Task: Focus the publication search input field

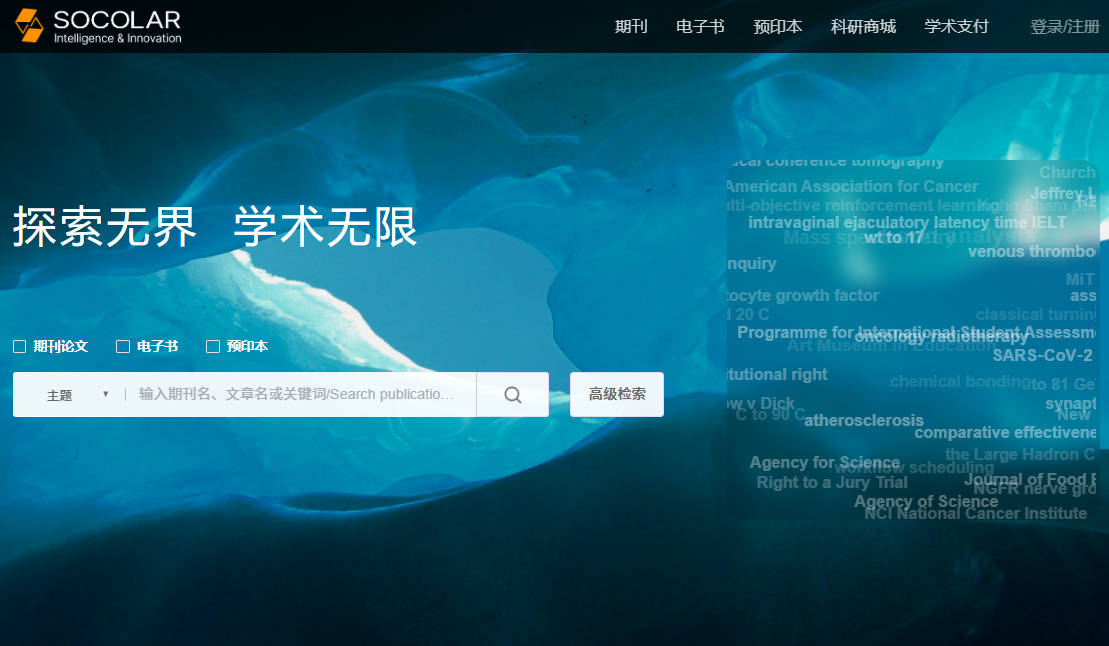Action: coord(300,395)
